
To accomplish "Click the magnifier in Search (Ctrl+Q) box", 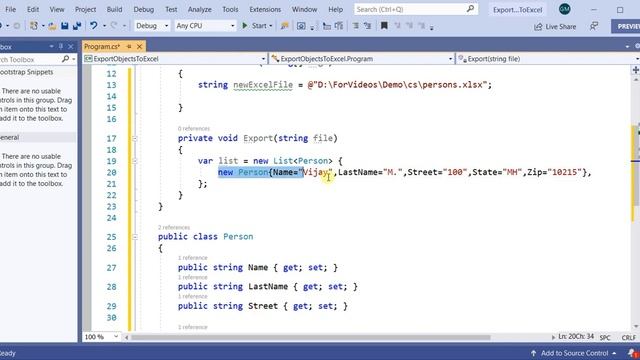I will [470, 9].
